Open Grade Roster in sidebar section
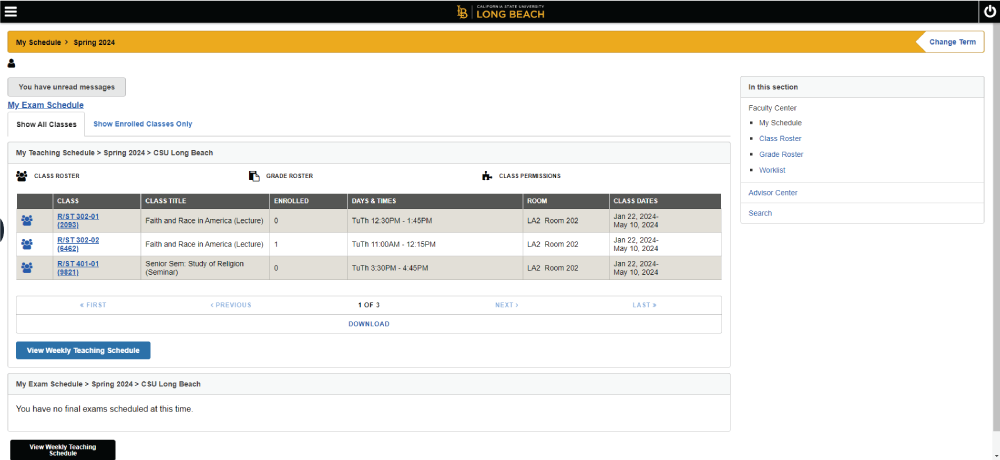 click(x=781, y=154)
